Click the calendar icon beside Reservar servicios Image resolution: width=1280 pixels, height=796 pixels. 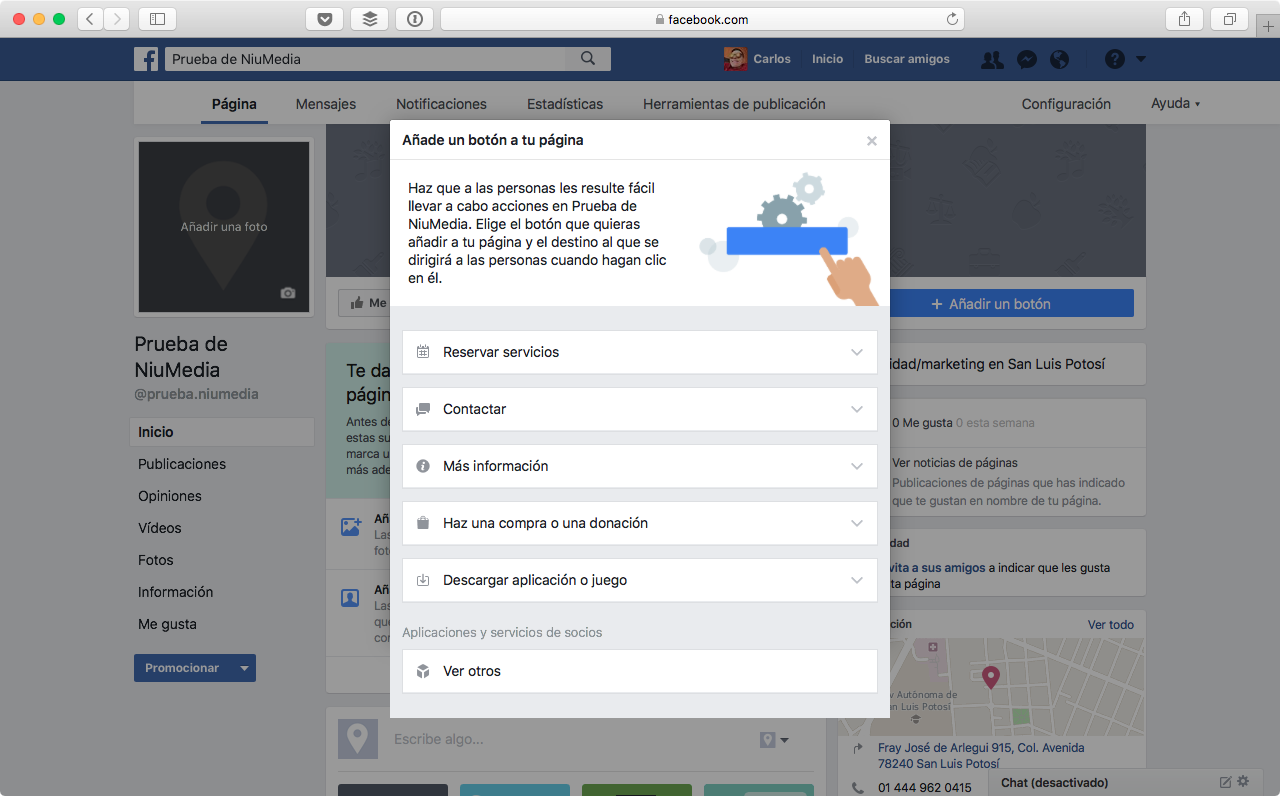[x=423, y=352]
